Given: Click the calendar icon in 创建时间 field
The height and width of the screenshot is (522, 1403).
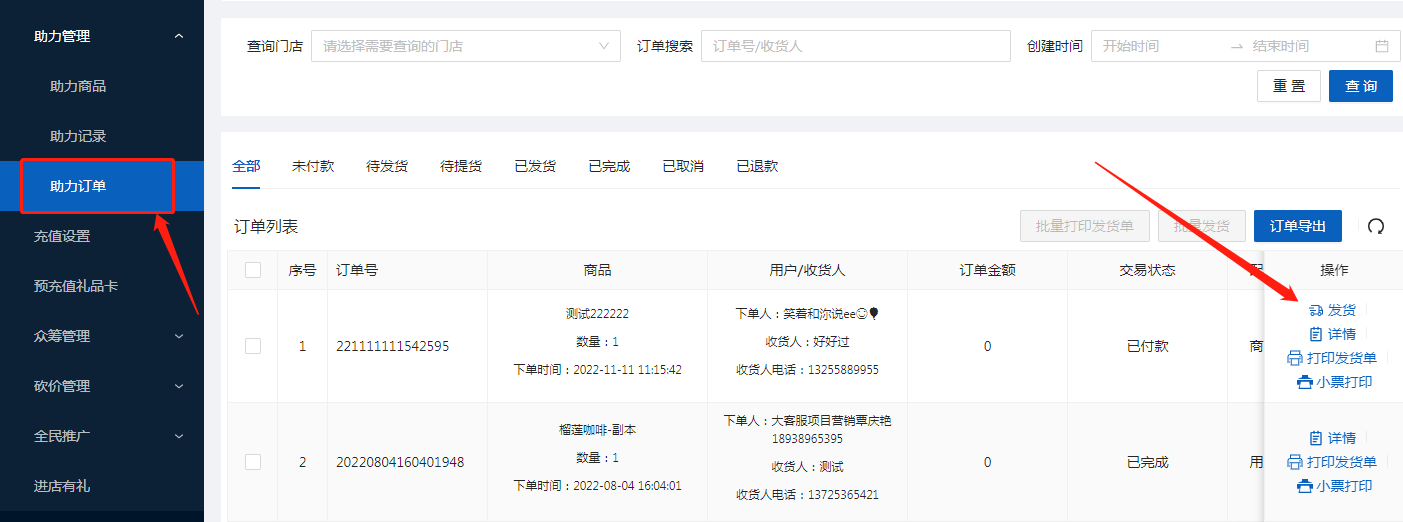Looking at the screenshot, I should tap(1382, 46).
